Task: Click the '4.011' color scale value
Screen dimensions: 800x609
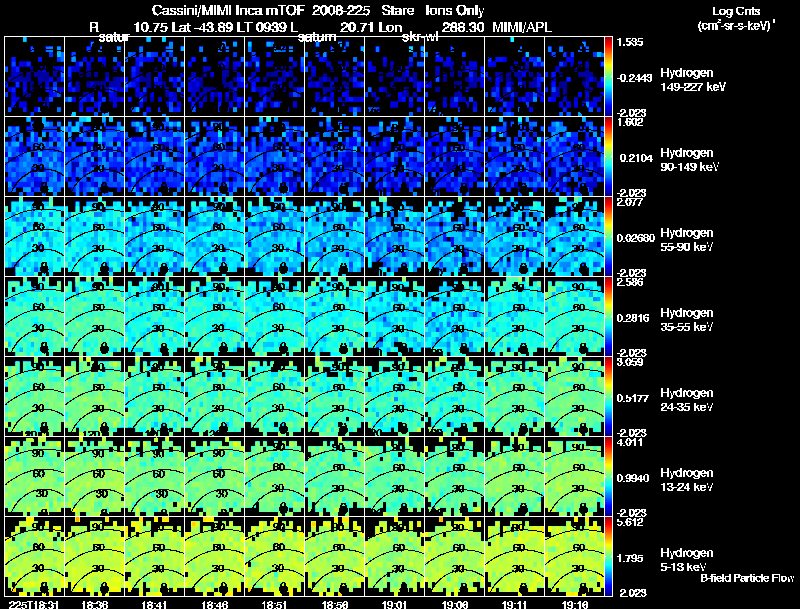Action: (x=630, y=442)
